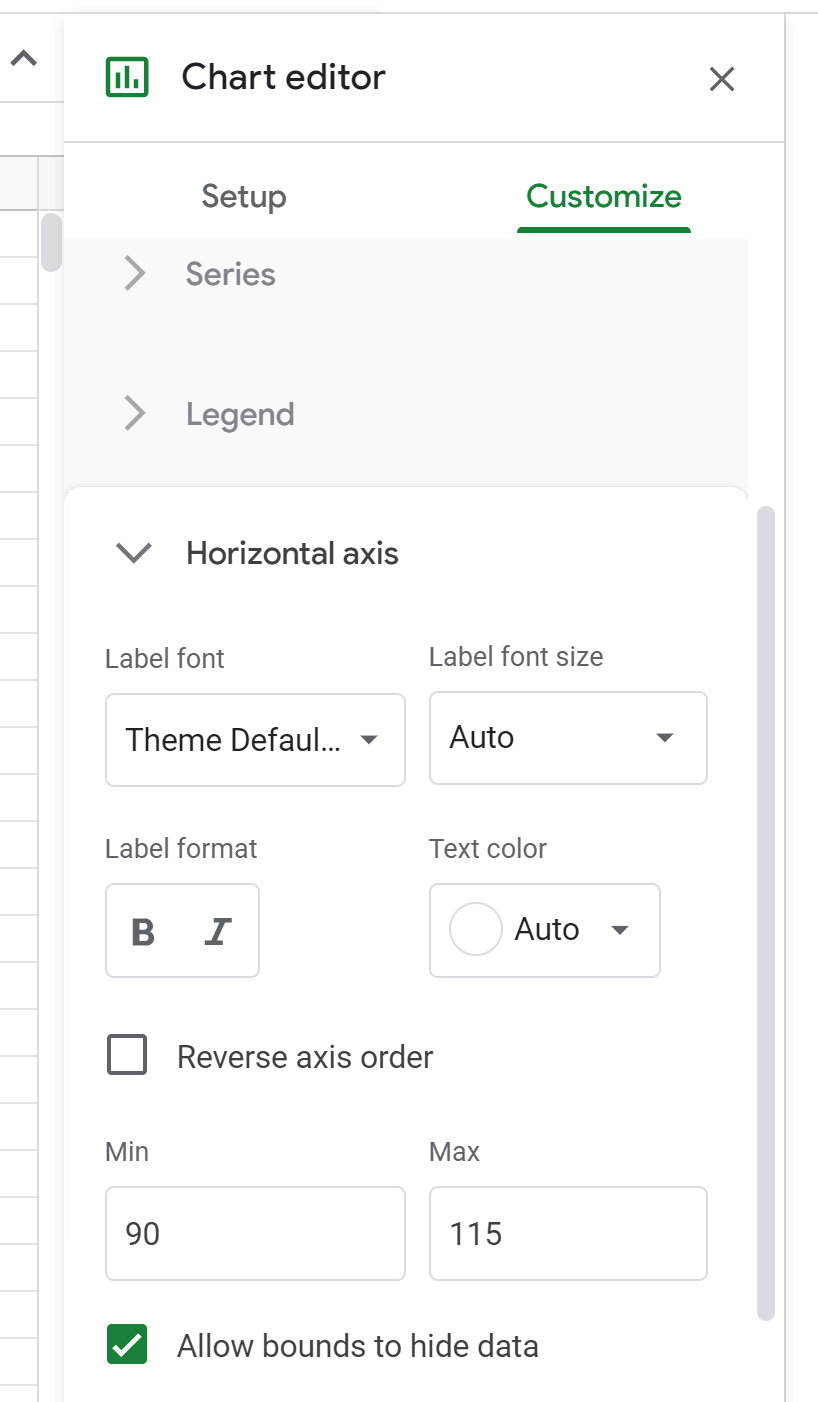Click the Min value input field
Screen dimensions: 818x1402
click(255, 1233)
